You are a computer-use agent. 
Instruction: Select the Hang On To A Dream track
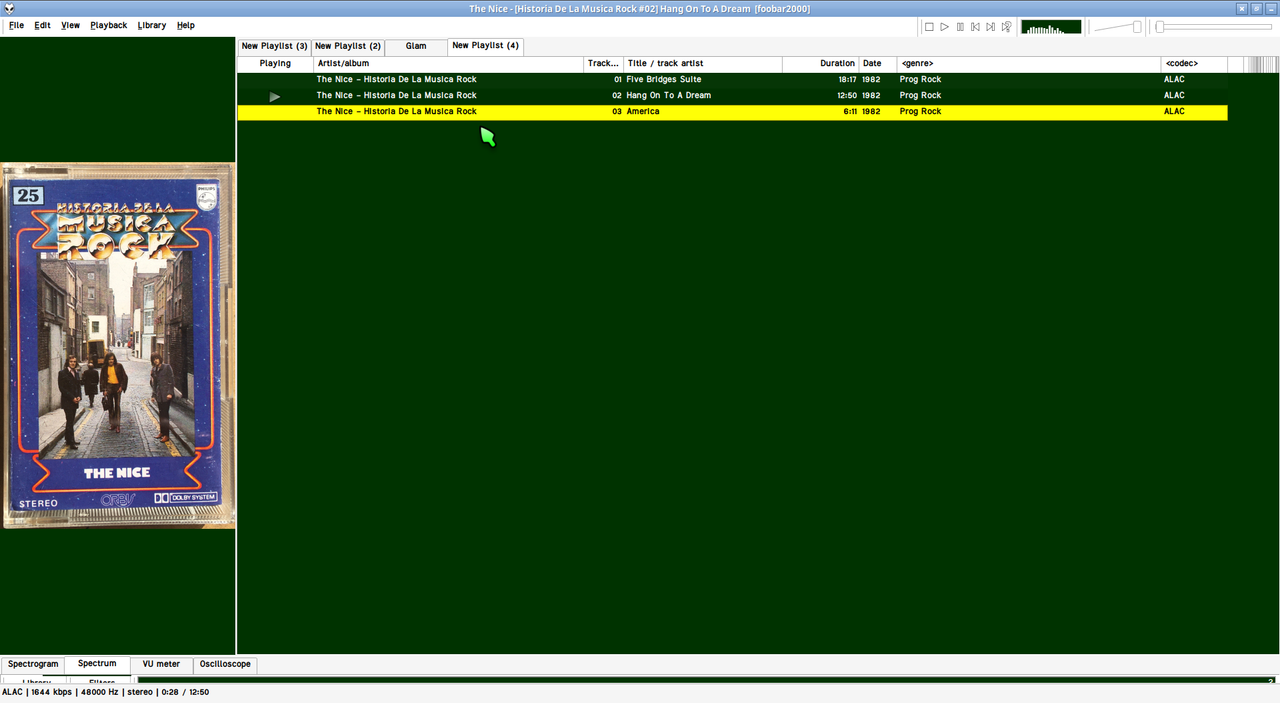tap(732, 96)
